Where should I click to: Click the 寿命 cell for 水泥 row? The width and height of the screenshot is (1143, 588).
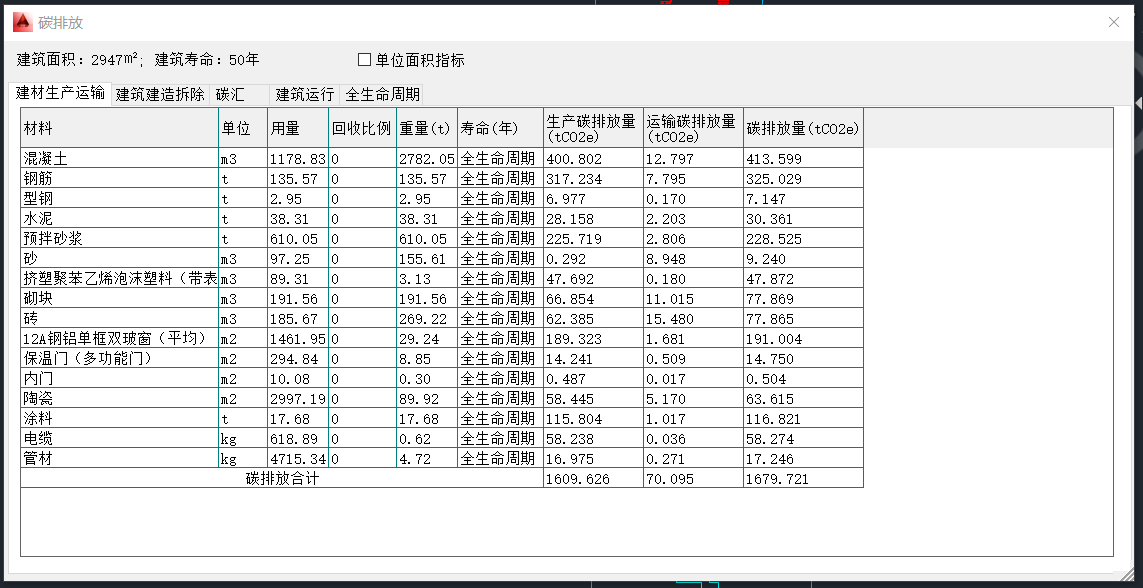point(500,219)
